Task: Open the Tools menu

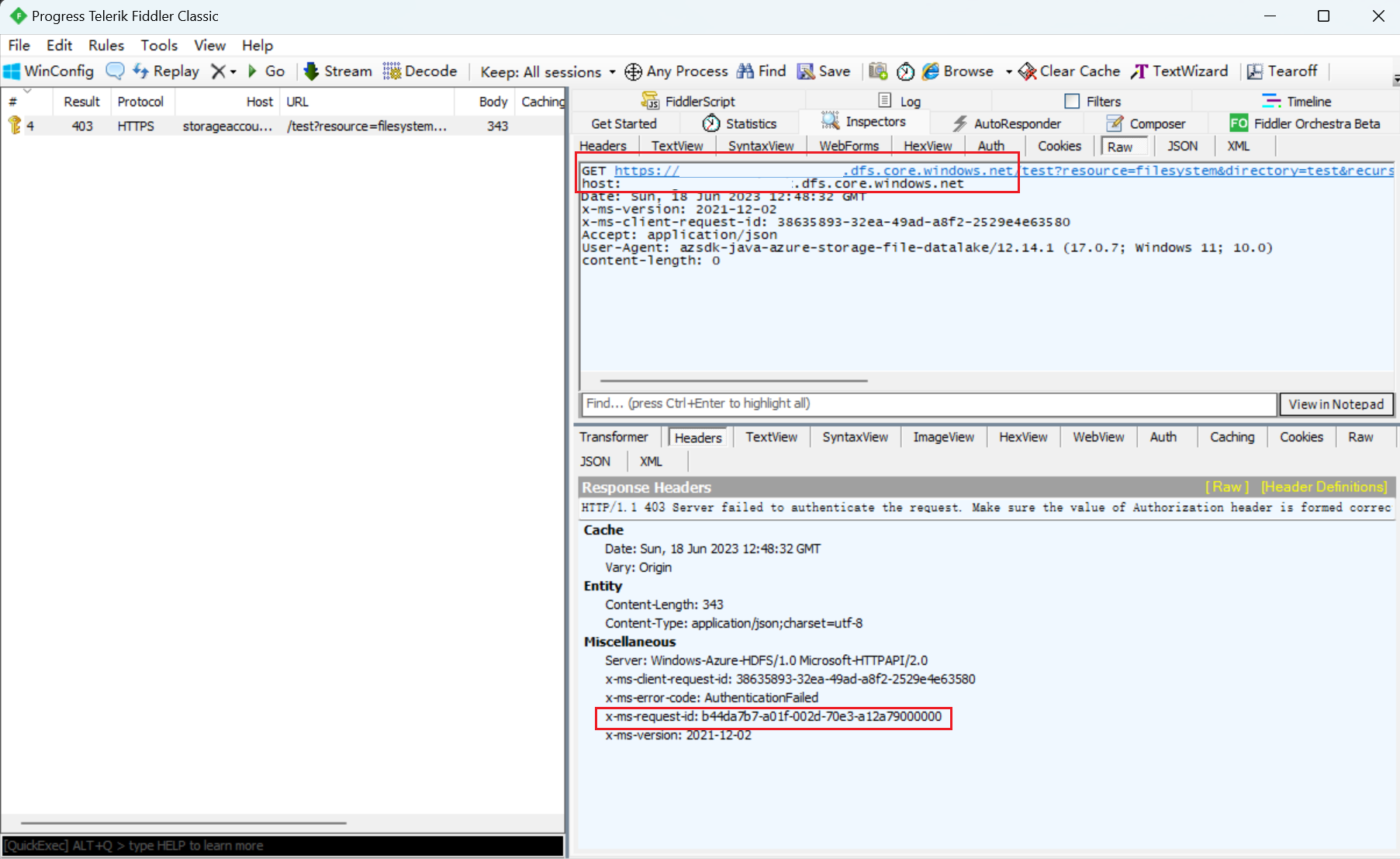Action: click(159, 45)
